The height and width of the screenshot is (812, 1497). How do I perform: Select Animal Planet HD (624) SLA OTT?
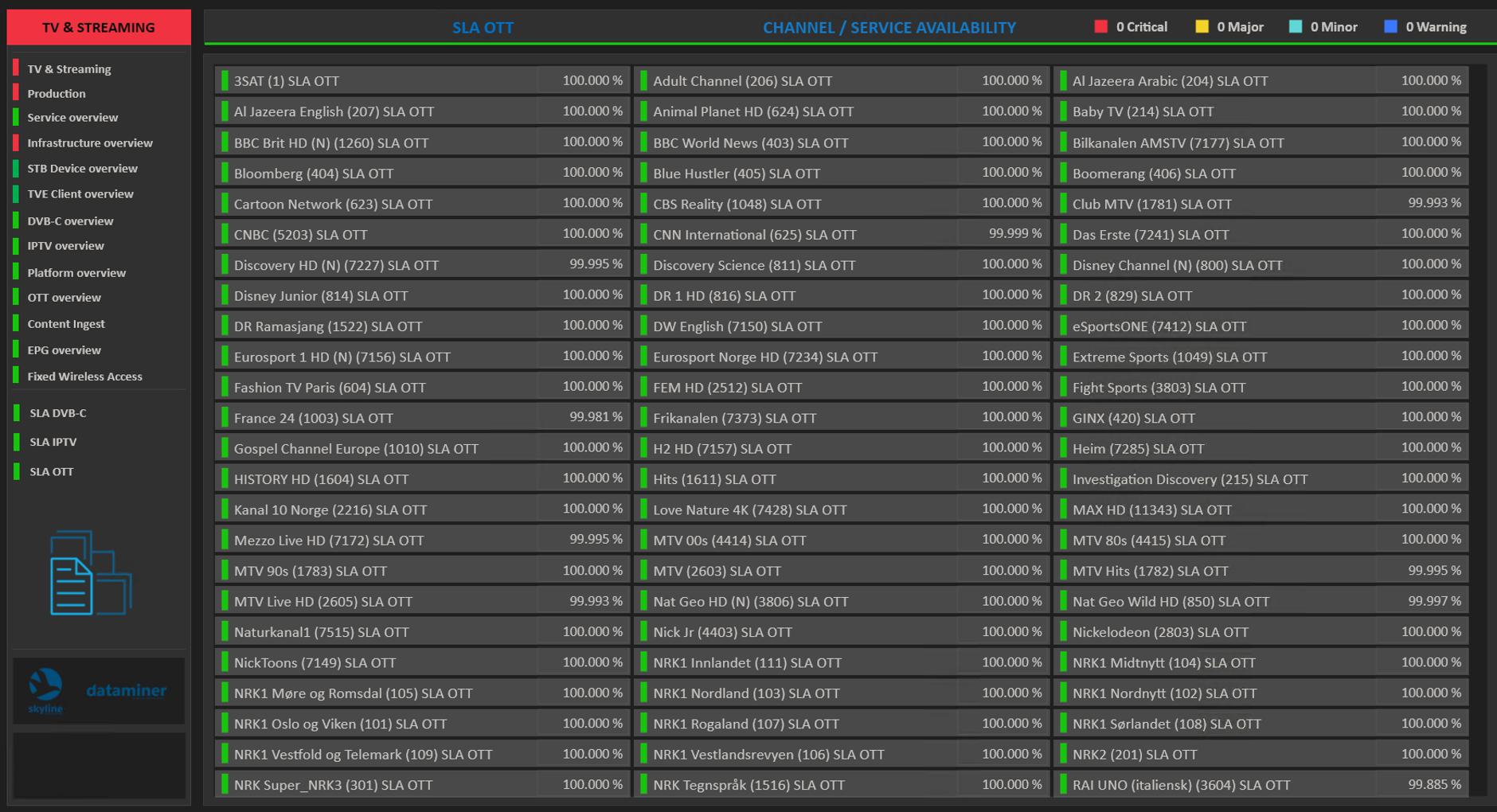pos(842,111)
